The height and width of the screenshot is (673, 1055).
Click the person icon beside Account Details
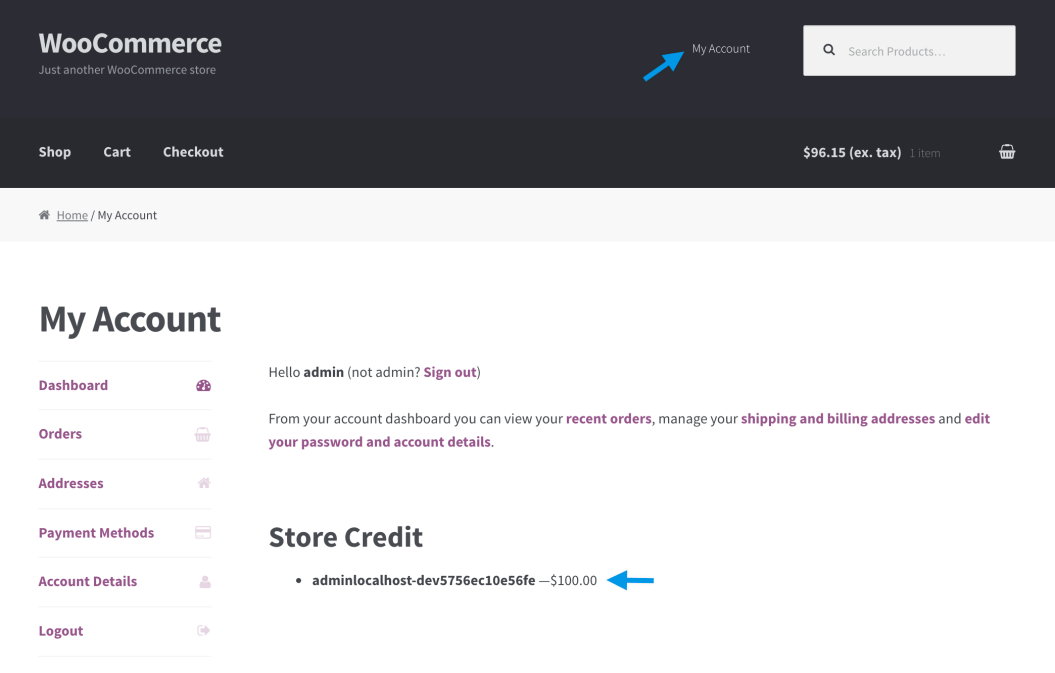203,581
